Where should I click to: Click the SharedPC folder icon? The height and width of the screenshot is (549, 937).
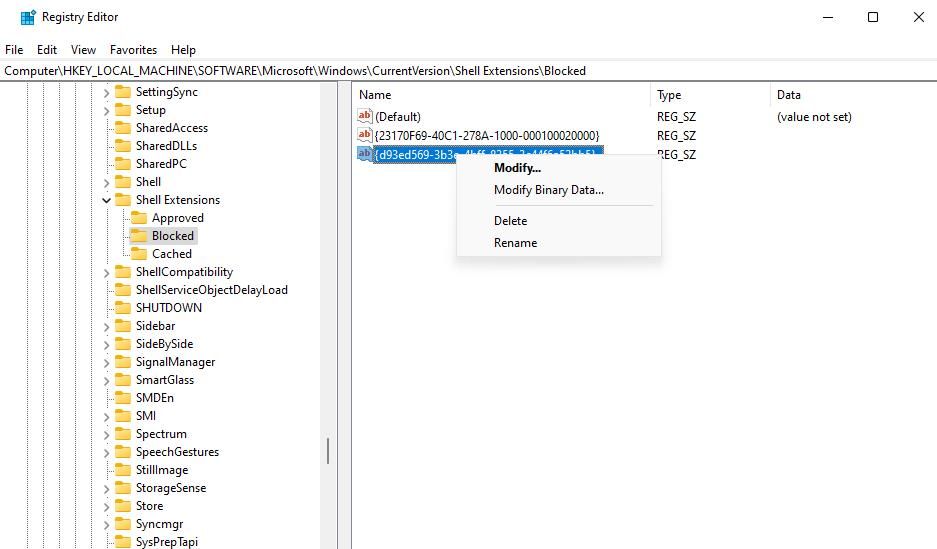pos(123,163)
